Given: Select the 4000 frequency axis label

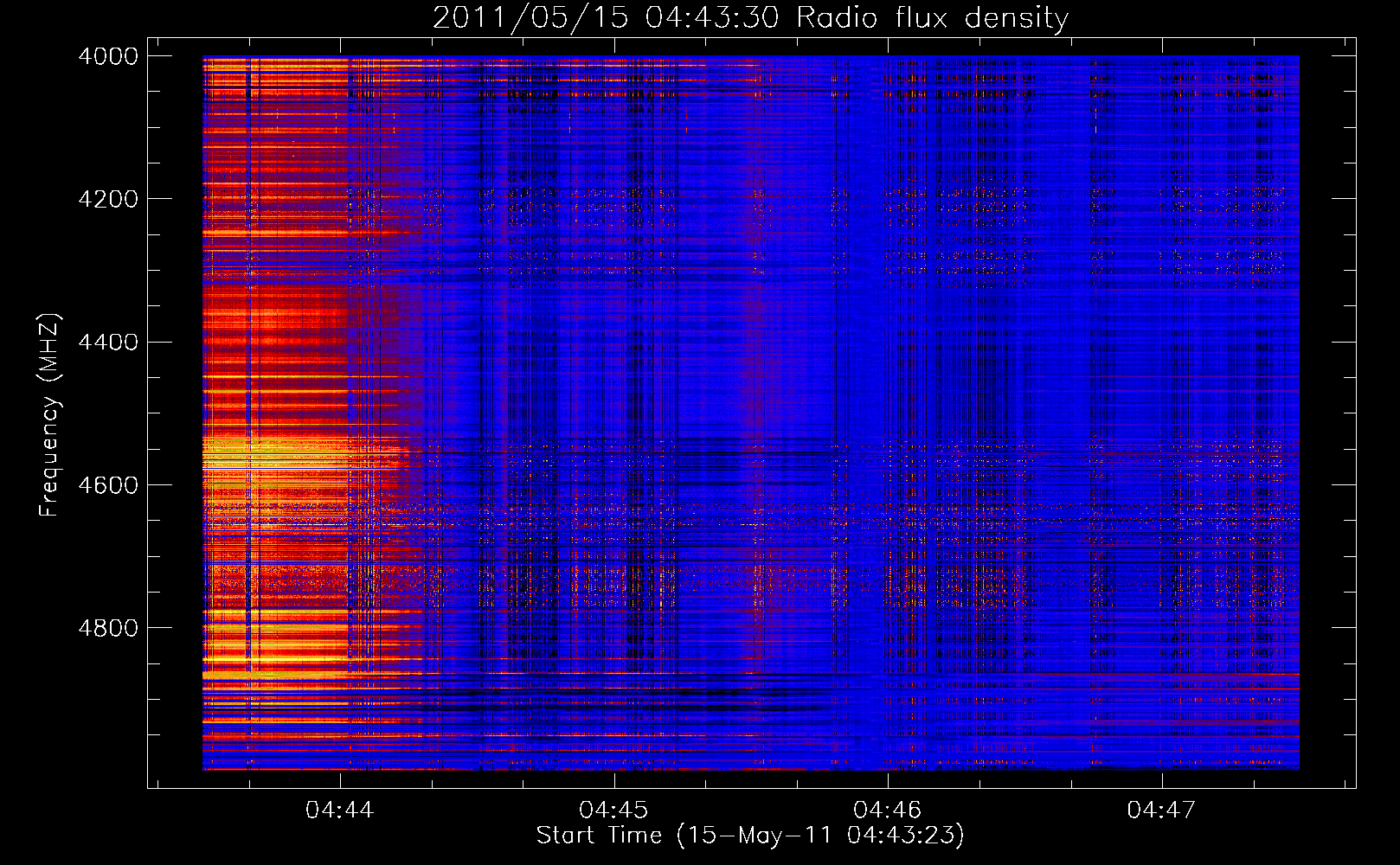Looking at the screenshot, I should [x=108, y=56].
